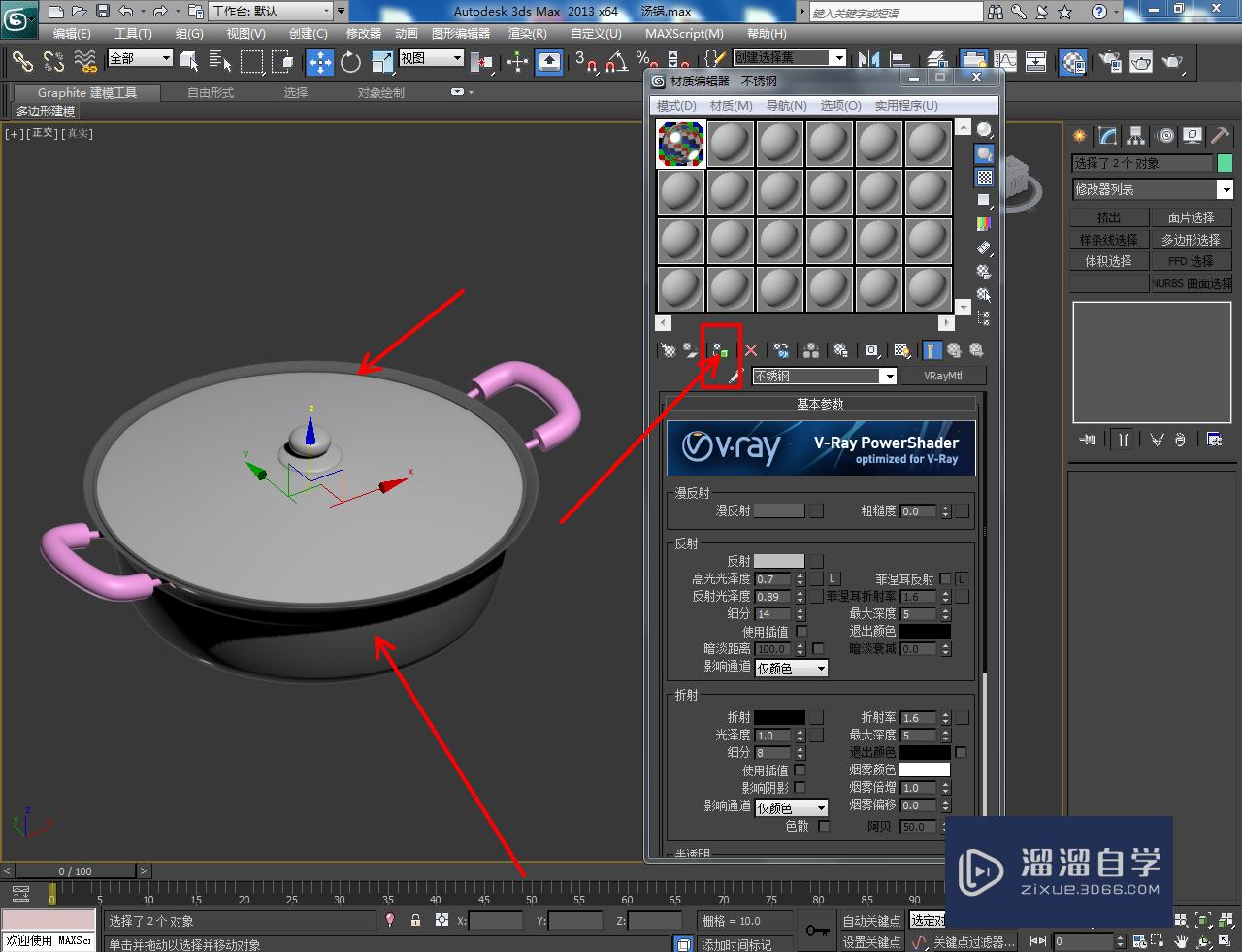Open reflection 影响通道 仅颜色 dropdown
1242x952 pixels.
[792, 668]
